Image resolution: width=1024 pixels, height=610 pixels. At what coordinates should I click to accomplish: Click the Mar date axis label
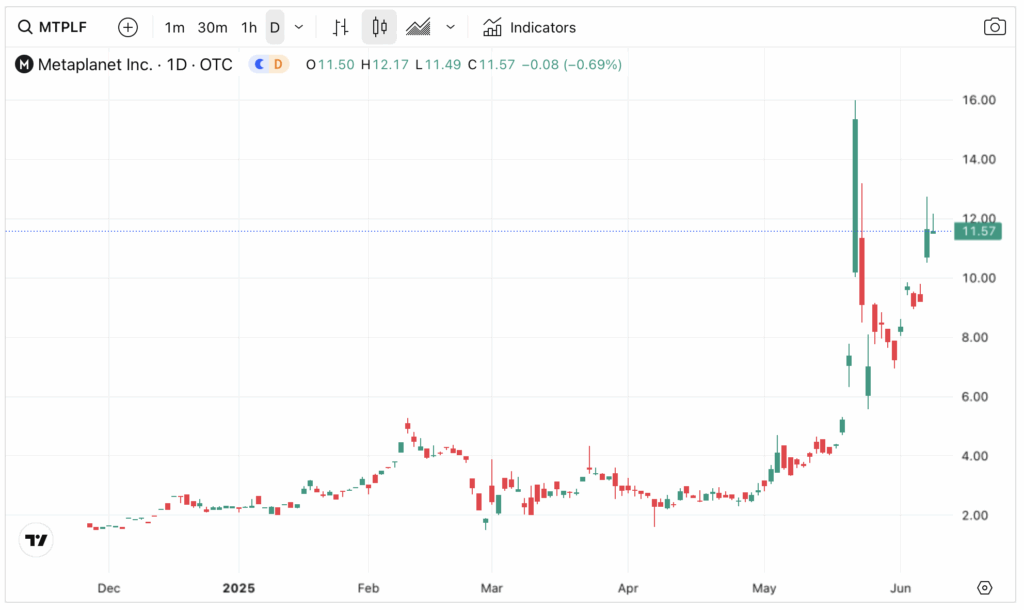[492, 588]
